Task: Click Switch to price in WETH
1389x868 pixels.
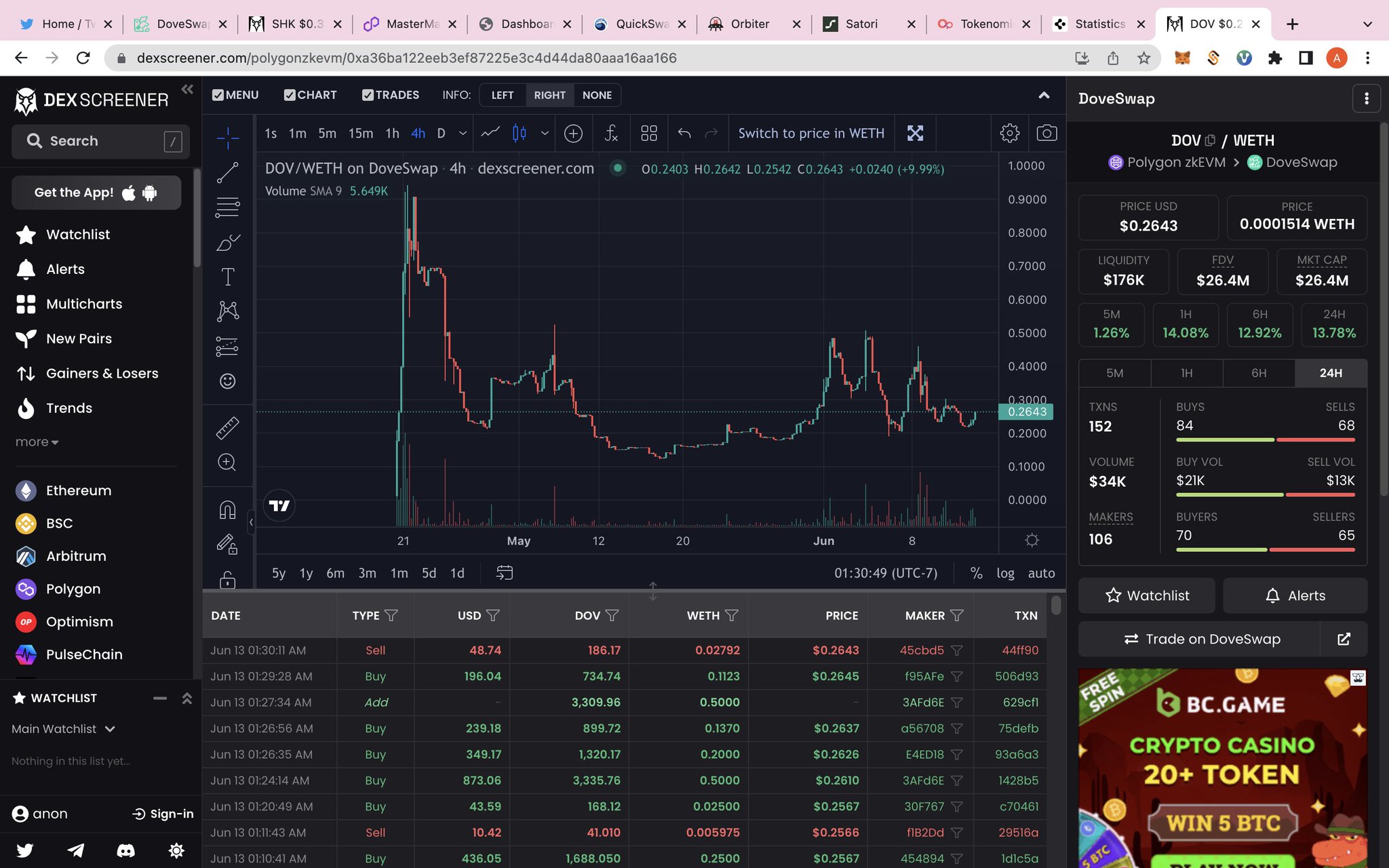Action: [811, 133]
